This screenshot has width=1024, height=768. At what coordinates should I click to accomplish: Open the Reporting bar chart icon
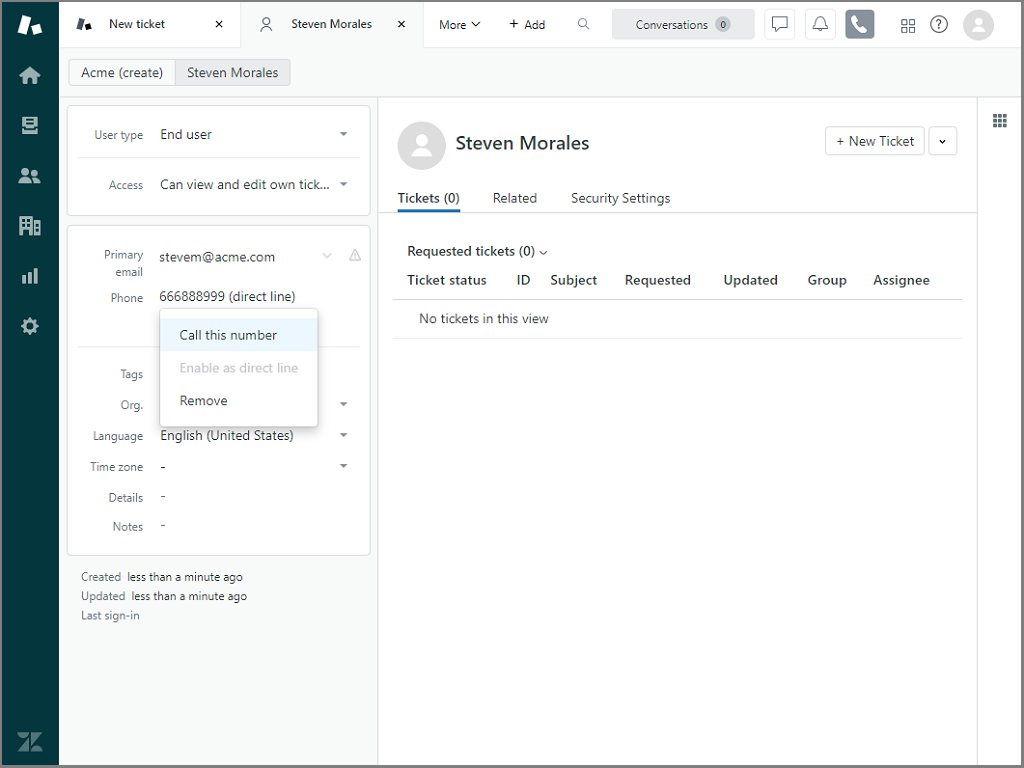pyautogui.click(x=29, y=276)
